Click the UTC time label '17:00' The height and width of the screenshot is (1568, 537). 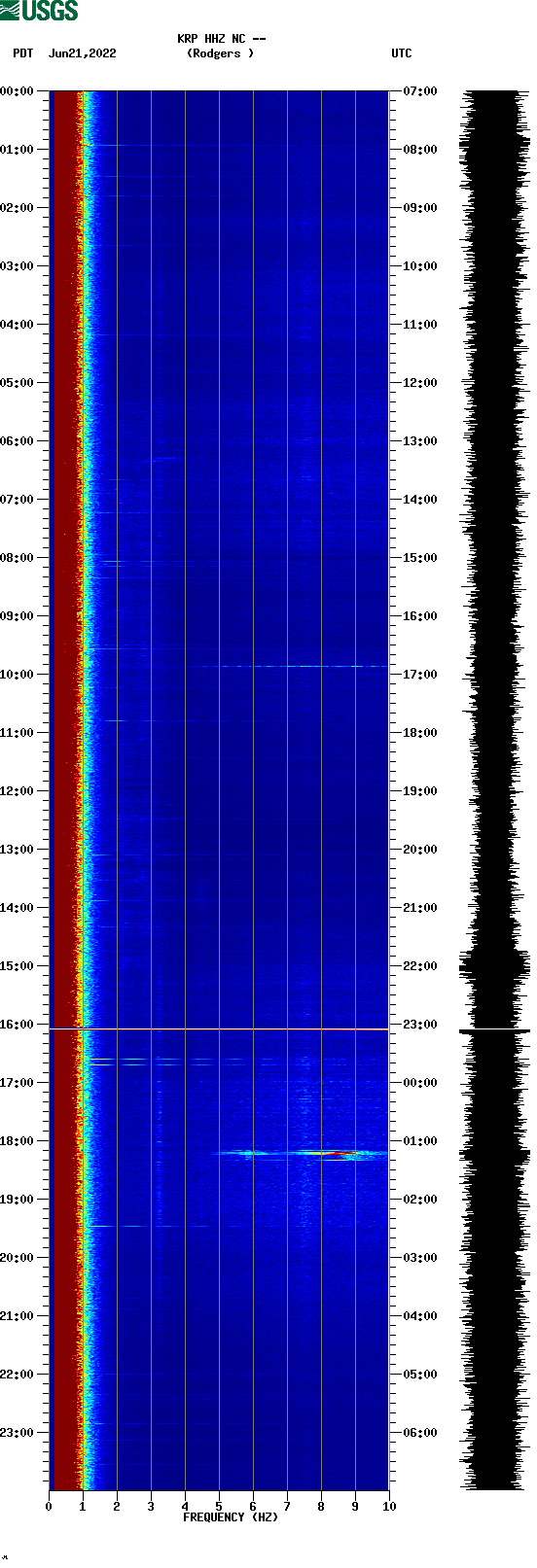(420, 674)
